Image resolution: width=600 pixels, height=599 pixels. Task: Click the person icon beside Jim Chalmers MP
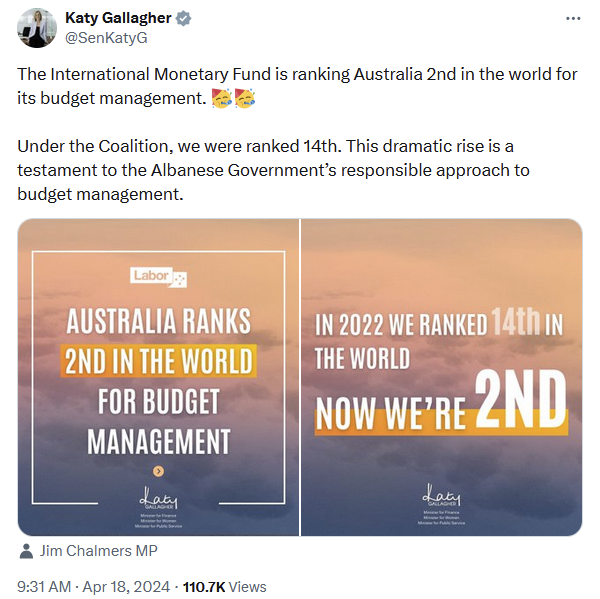tap(25, 551)
